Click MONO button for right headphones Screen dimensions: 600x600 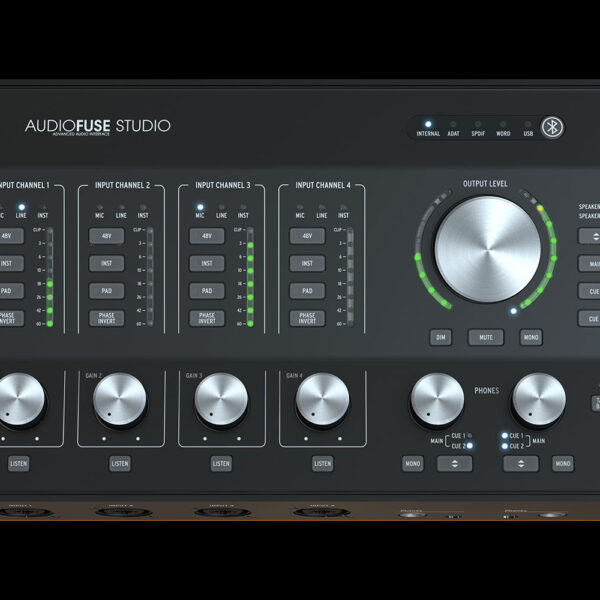click(x=563, y=464)
